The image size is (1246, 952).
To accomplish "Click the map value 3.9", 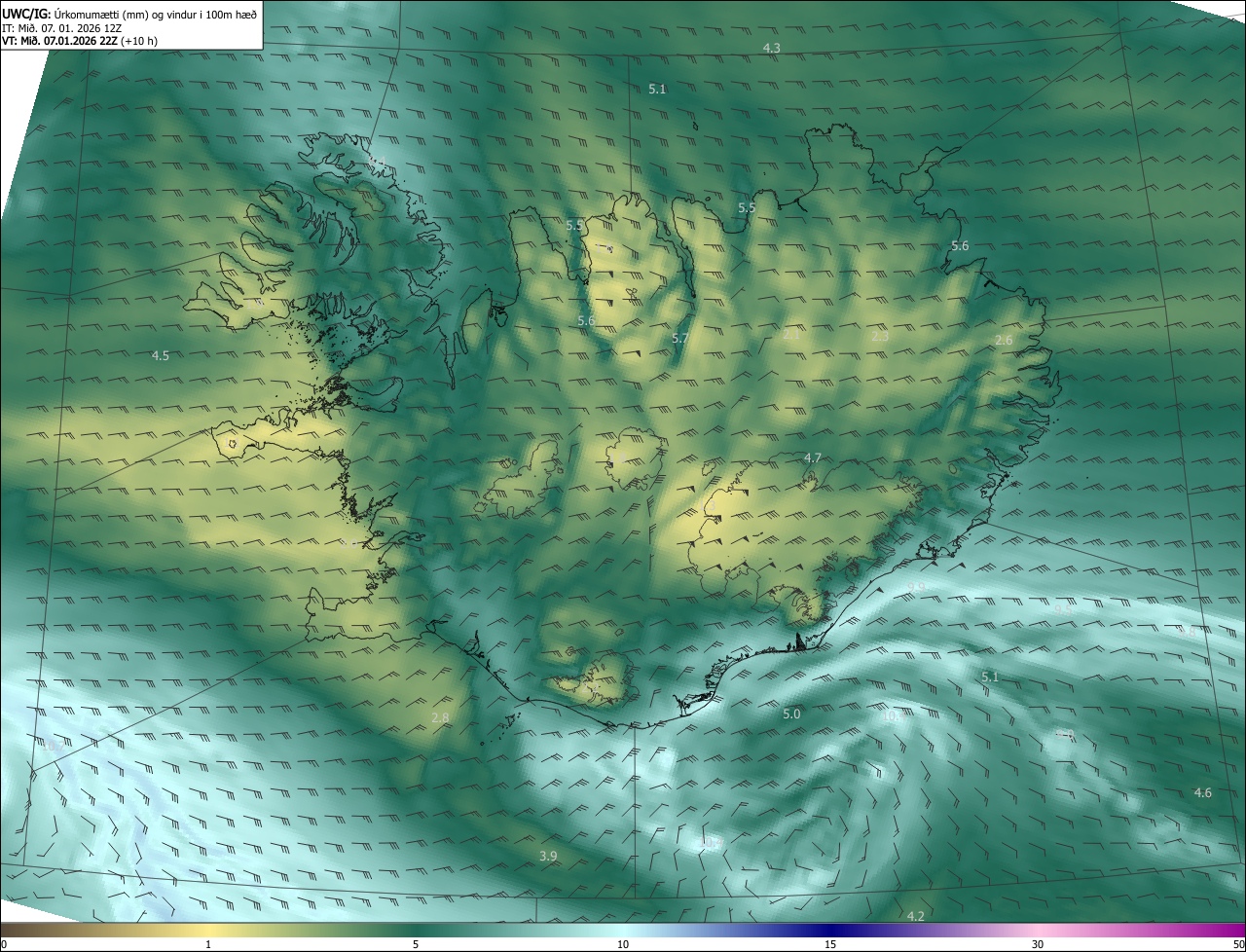I will point(548,856).
